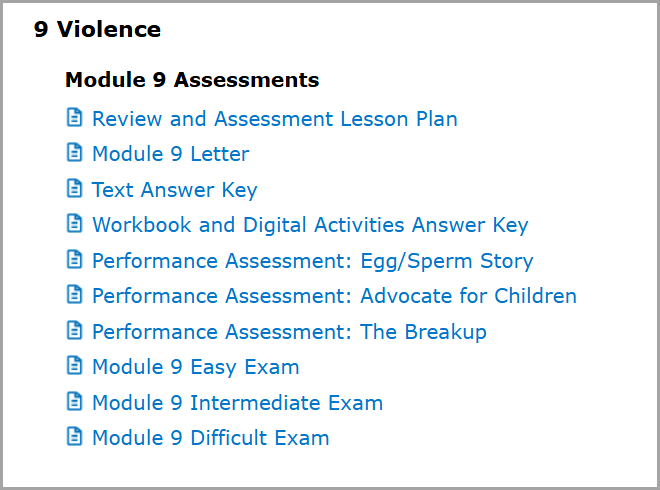Click document icon beside The Breakup assessment
The width and height of the screenshot is (660, 490).
coord(75,330)
